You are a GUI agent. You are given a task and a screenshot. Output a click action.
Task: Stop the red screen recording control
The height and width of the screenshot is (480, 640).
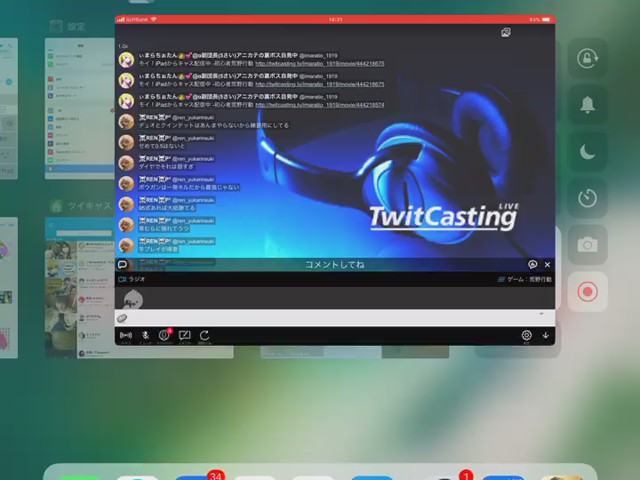[x=587, y=291]
